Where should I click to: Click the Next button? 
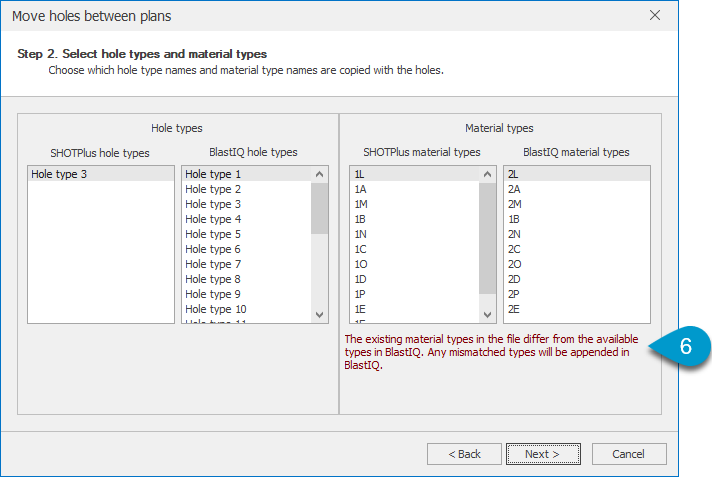click(x=543, y=454)
